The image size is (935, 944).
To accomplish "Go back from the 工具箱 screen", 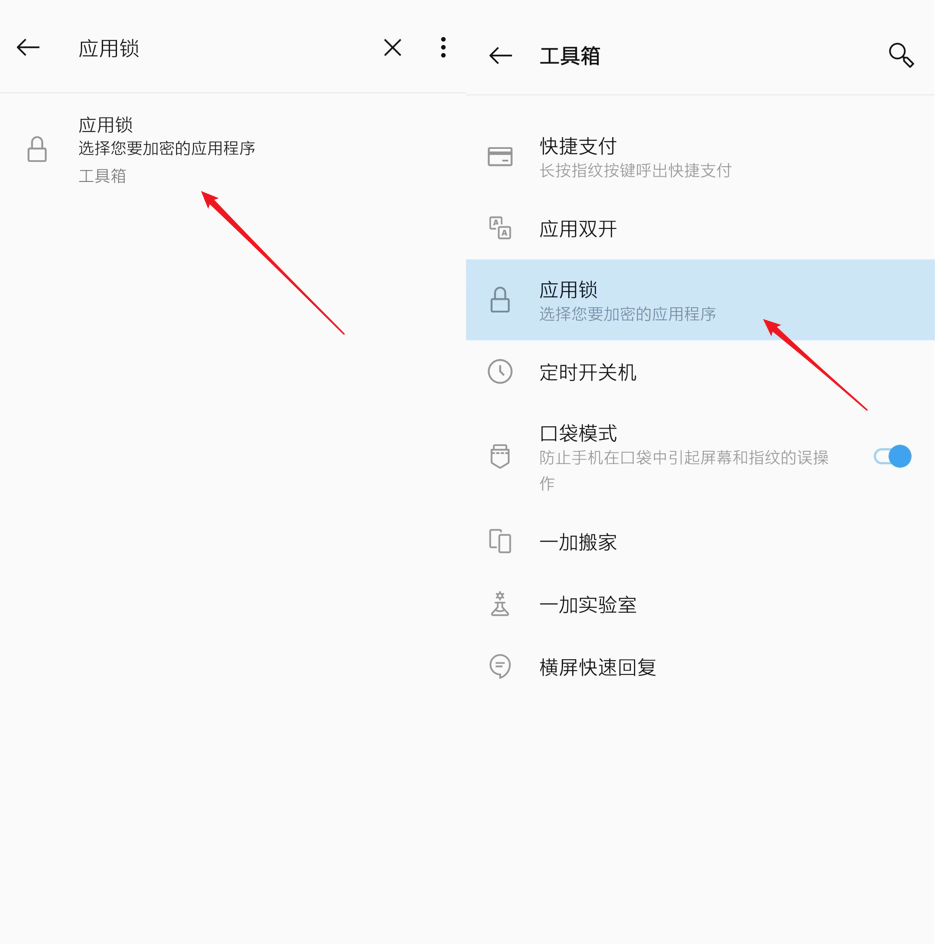I will [x=500, y=56].
